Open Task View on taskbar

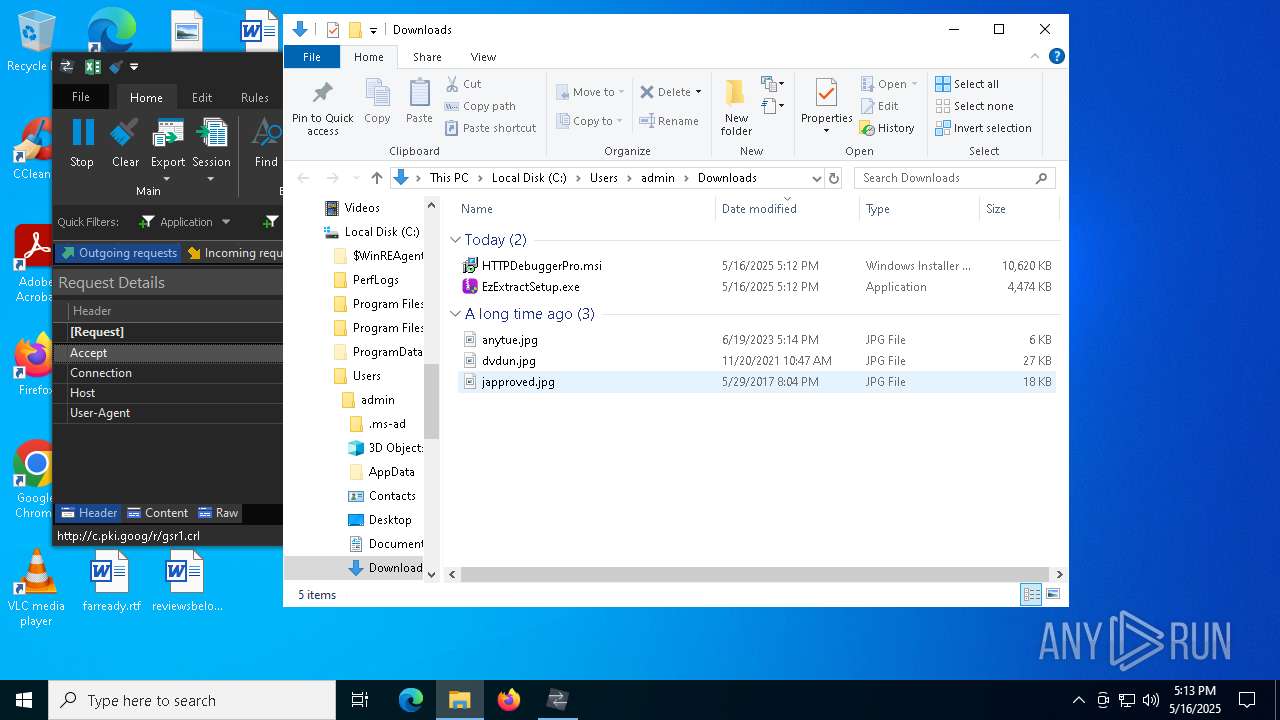[x=360, y=700]
